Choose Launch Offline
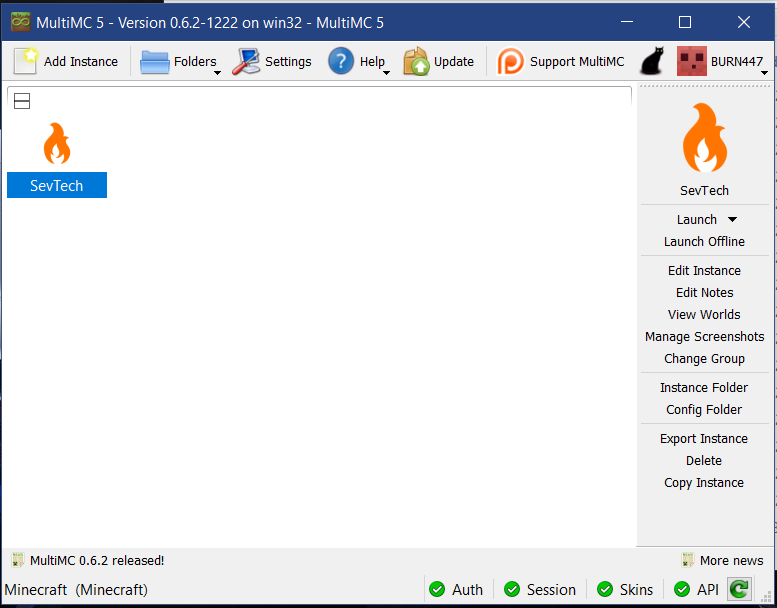 704,241
